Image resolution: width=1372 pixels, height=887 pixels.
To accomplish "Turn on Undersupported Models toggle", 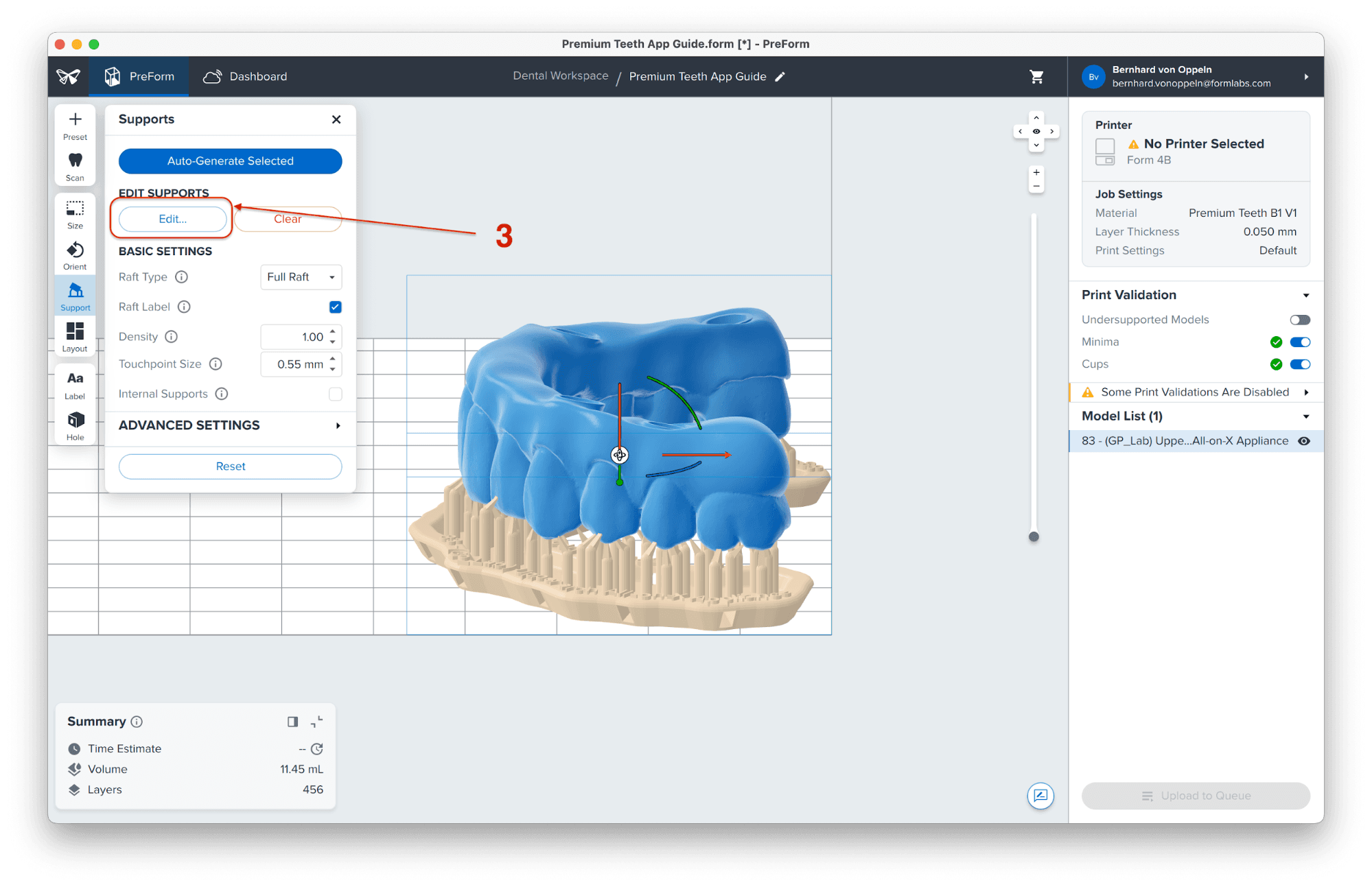I will click(1299, 320).
